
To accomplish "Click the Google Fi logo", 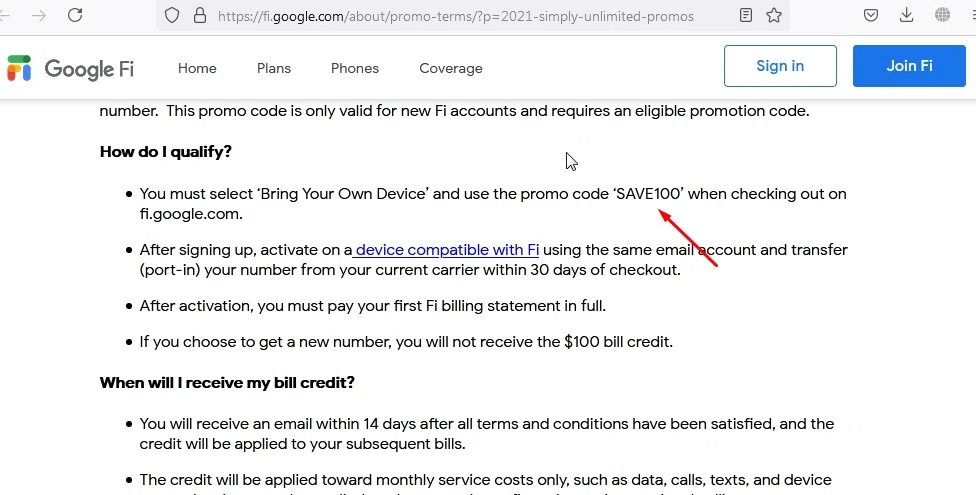I will coord(70,68).
